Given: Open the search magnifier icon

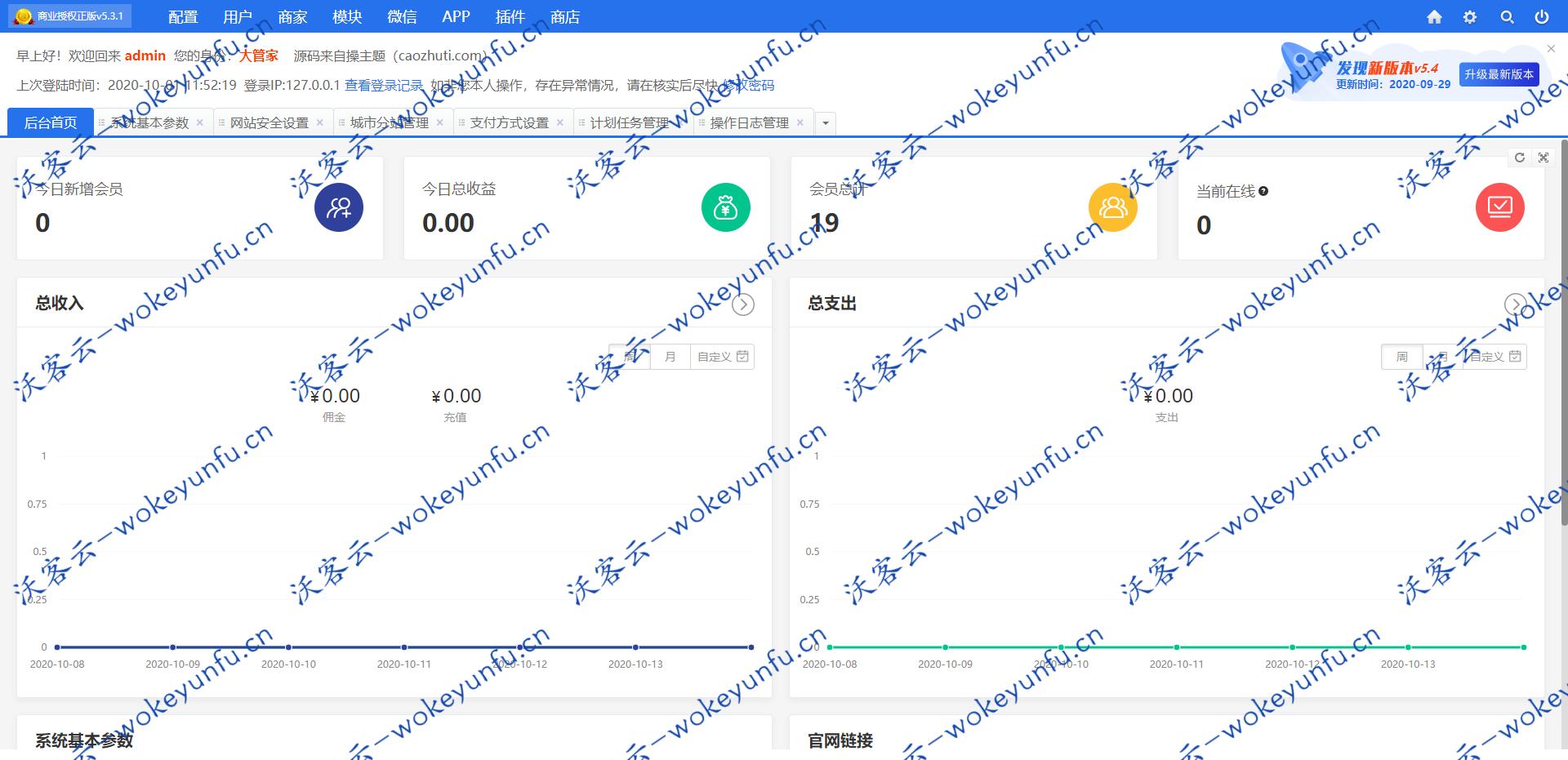Looking at the screenshot, I should pos(1507,17).
